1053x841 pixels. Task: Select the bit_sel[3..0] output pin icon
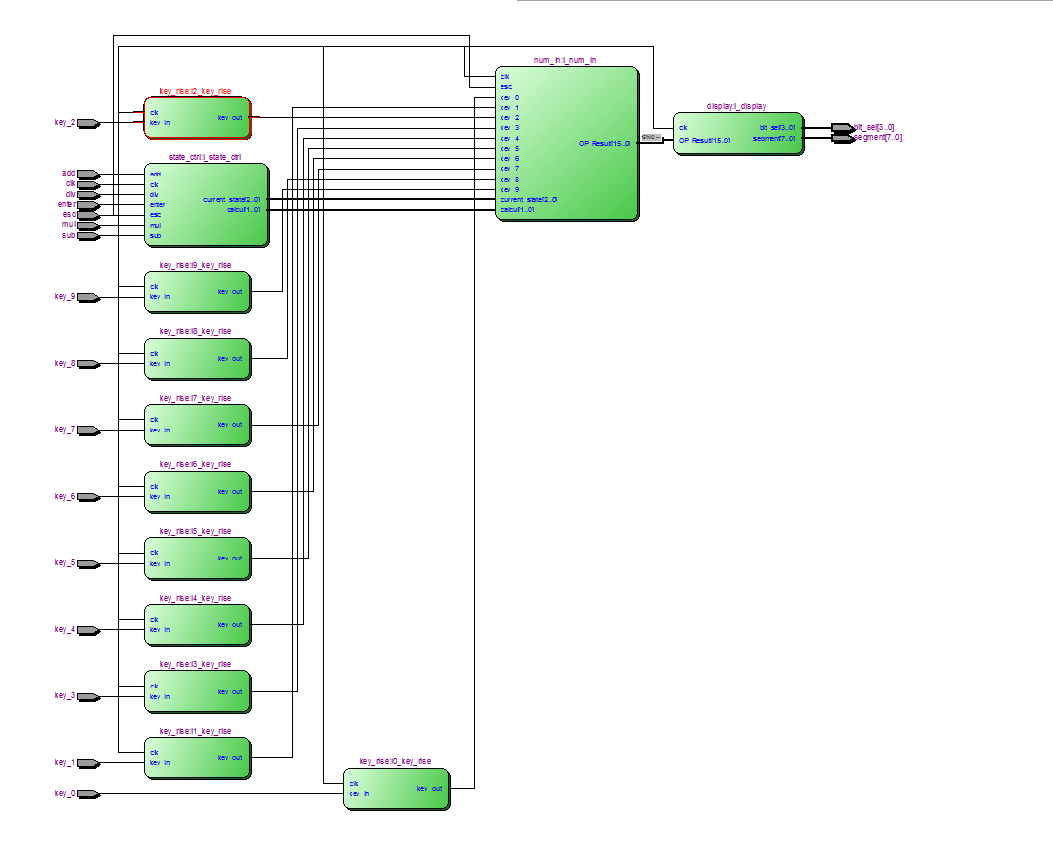coord(840,127)
